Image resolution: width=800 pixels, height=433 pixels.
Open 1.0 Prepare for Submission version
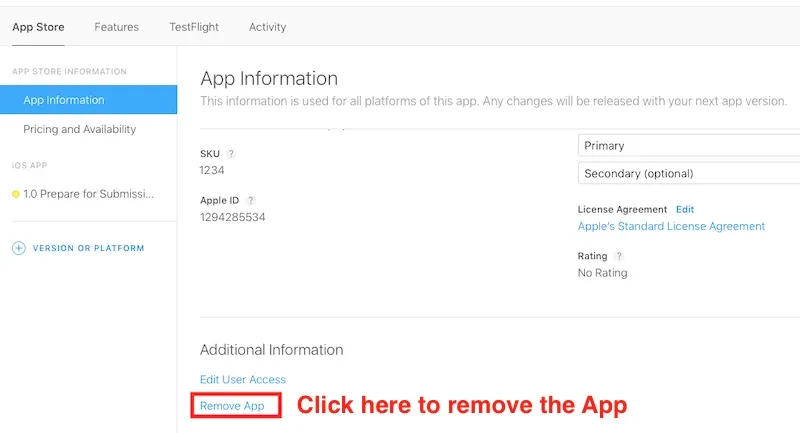pos(88,194)
